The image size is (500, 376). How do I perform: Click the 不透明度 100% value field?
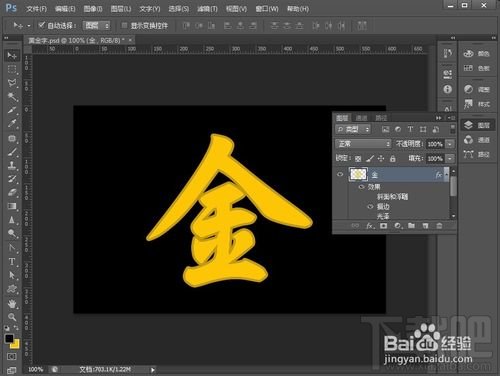click(x=435, y=144)
